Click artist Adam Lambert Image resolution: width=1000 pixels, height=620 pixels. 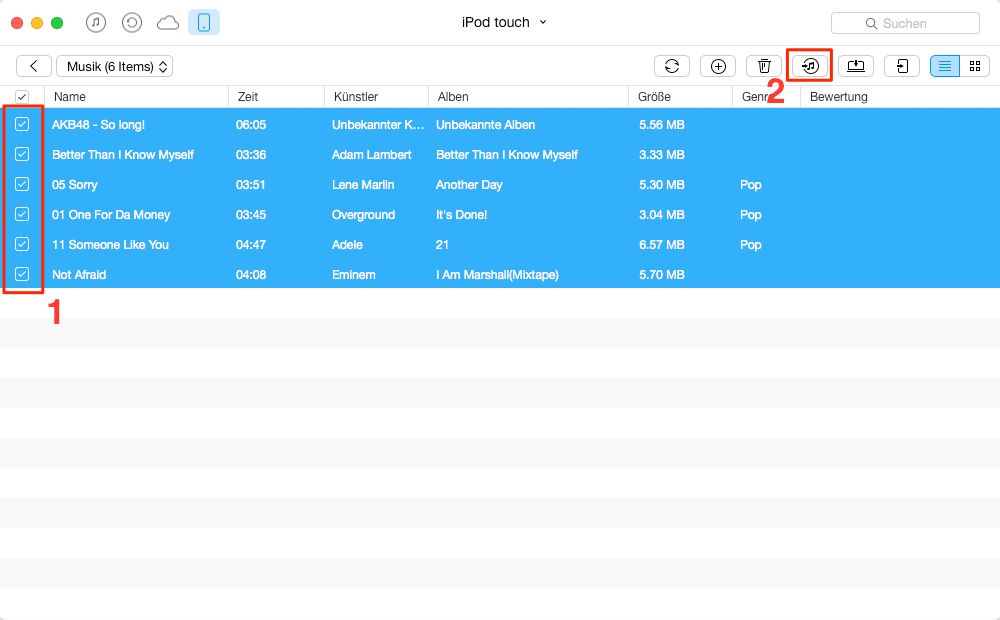tap(372, 155)
